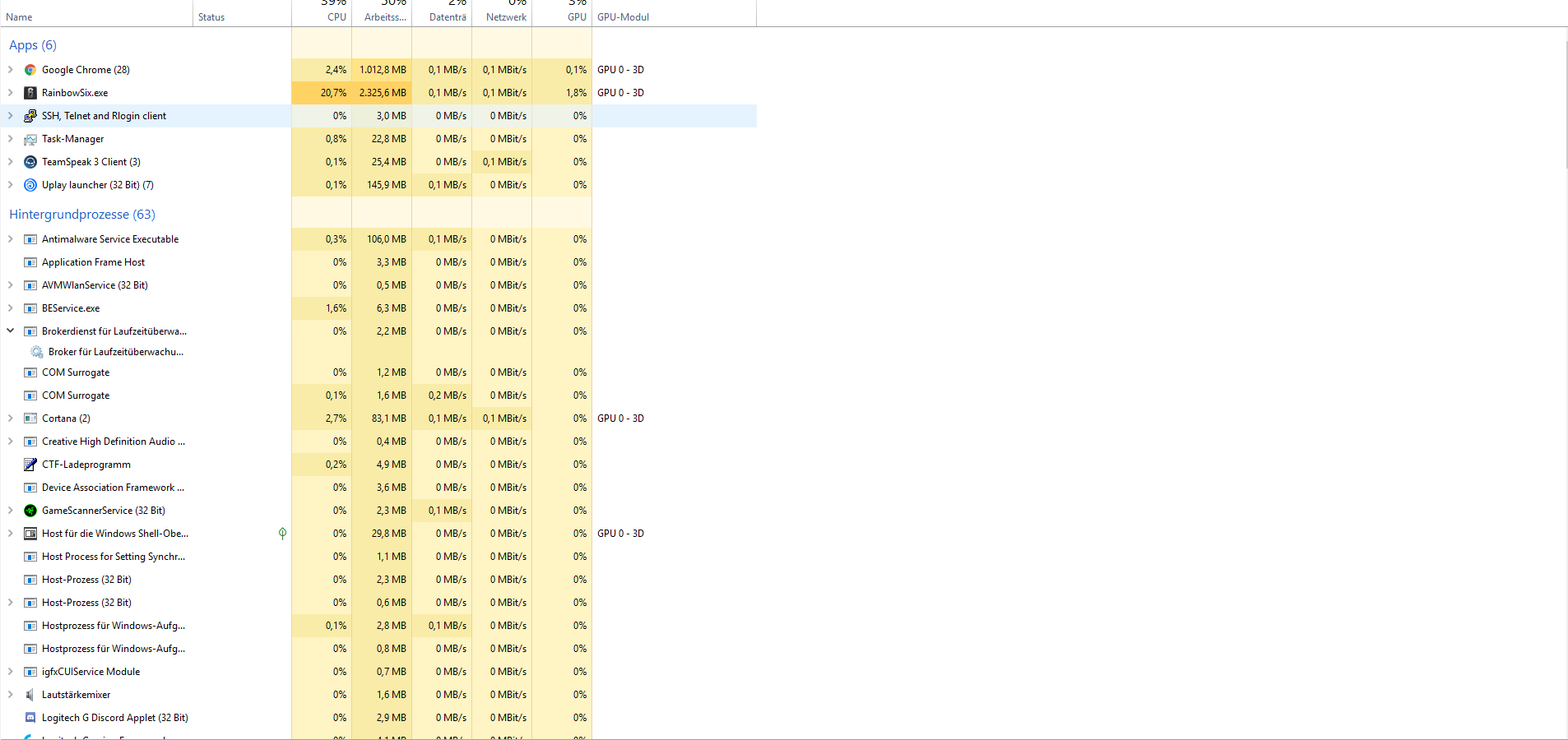The height and width of the screenshot is (740, 1568).
Task: Expand the RainbowSix.exe process group
Action: click(11, 93)
